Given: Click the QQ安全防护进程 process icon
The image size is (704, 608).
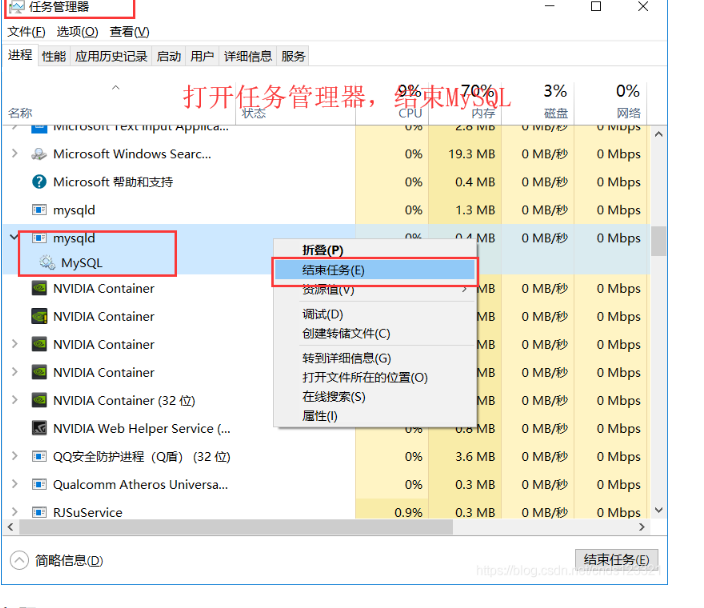Looking at the screenshot, I should (x=39, y=457).
